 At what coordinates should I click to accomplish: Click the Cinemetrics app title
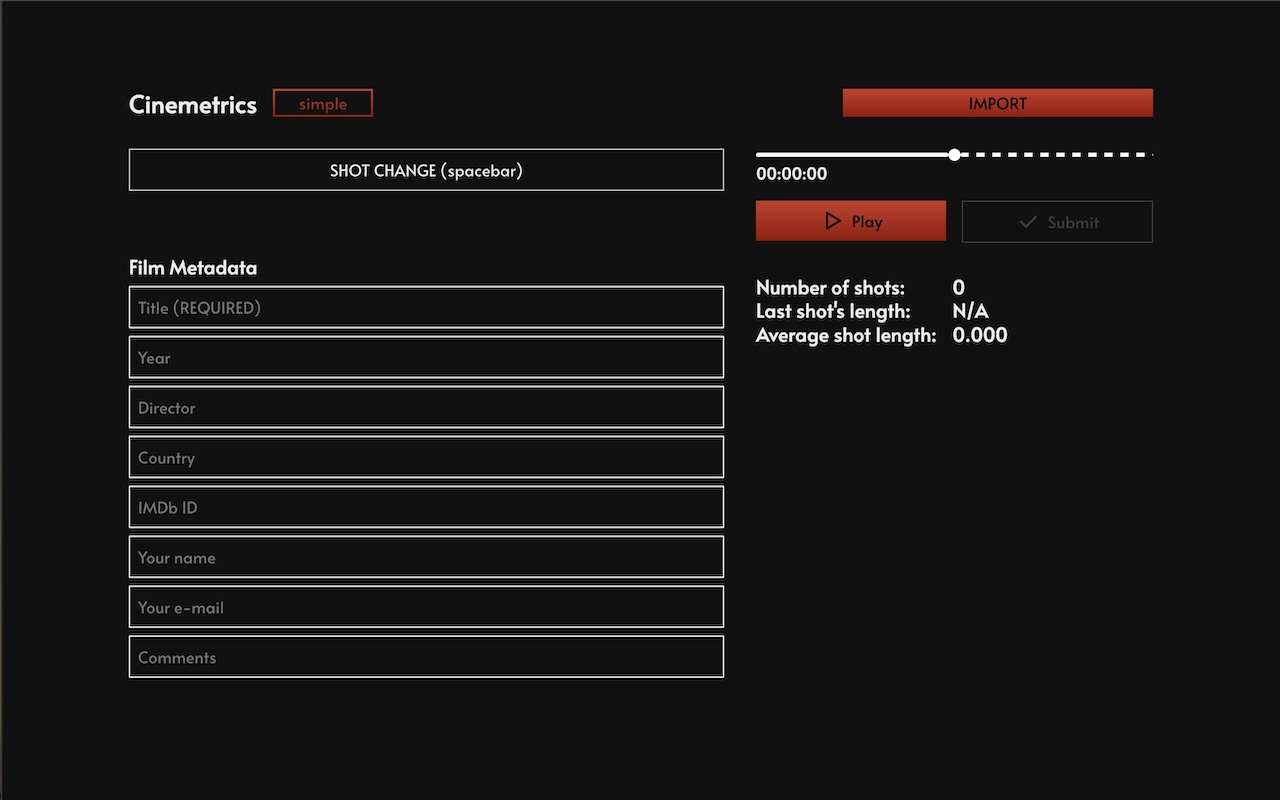pos(192,104)
